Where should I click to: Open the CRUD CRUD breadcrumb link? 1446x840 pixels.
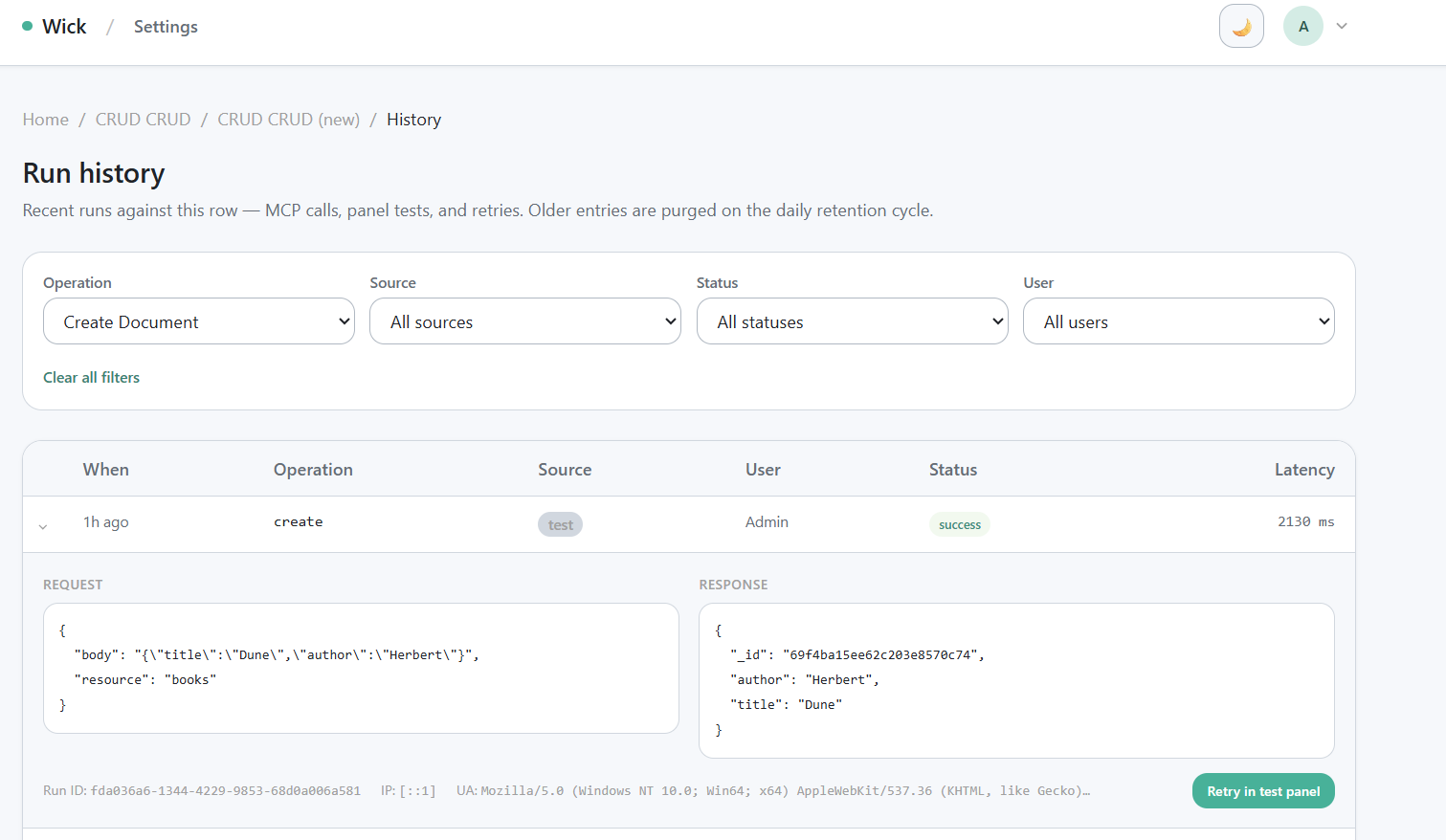coord(143,120)
